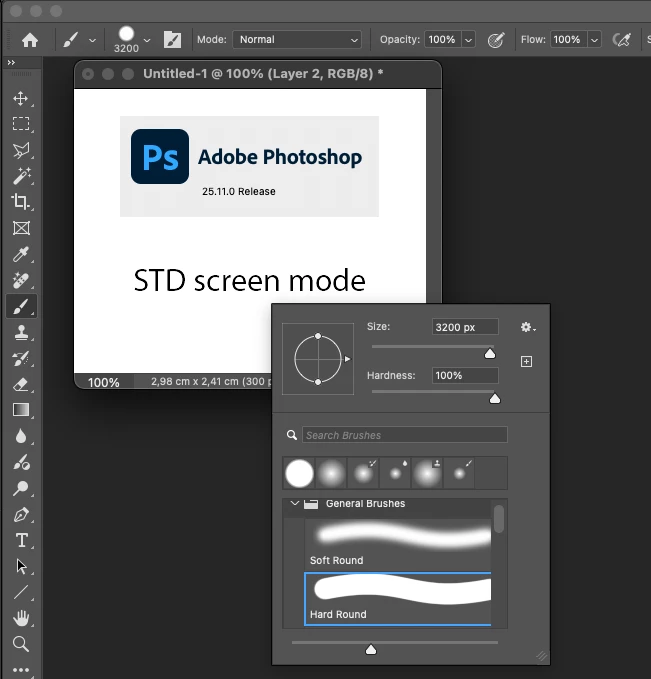Select the Blur tool

pyautogui.click(x=21, y=436)
